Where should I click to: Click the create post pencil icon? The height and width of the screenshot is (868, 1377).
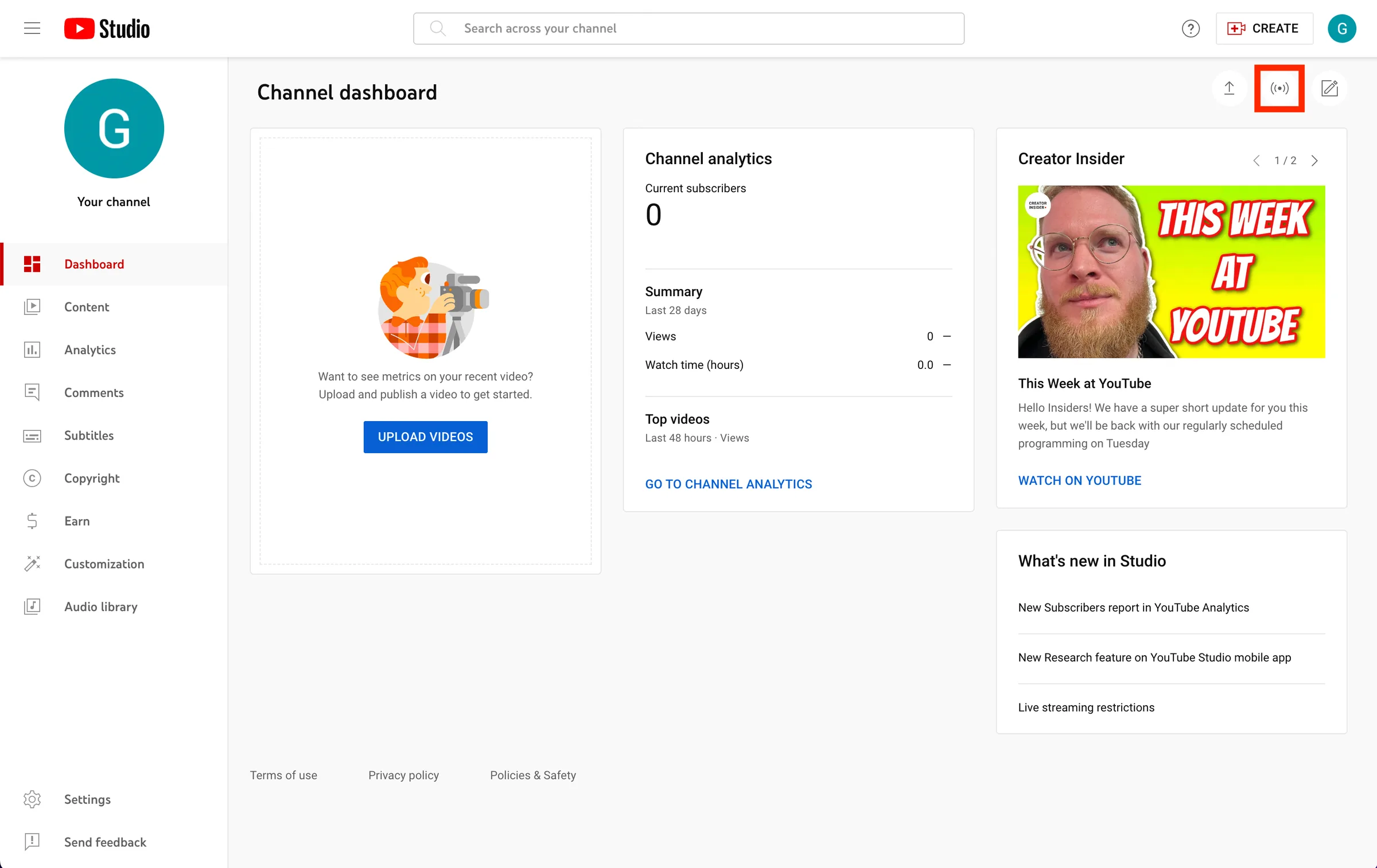[1329, 88]
